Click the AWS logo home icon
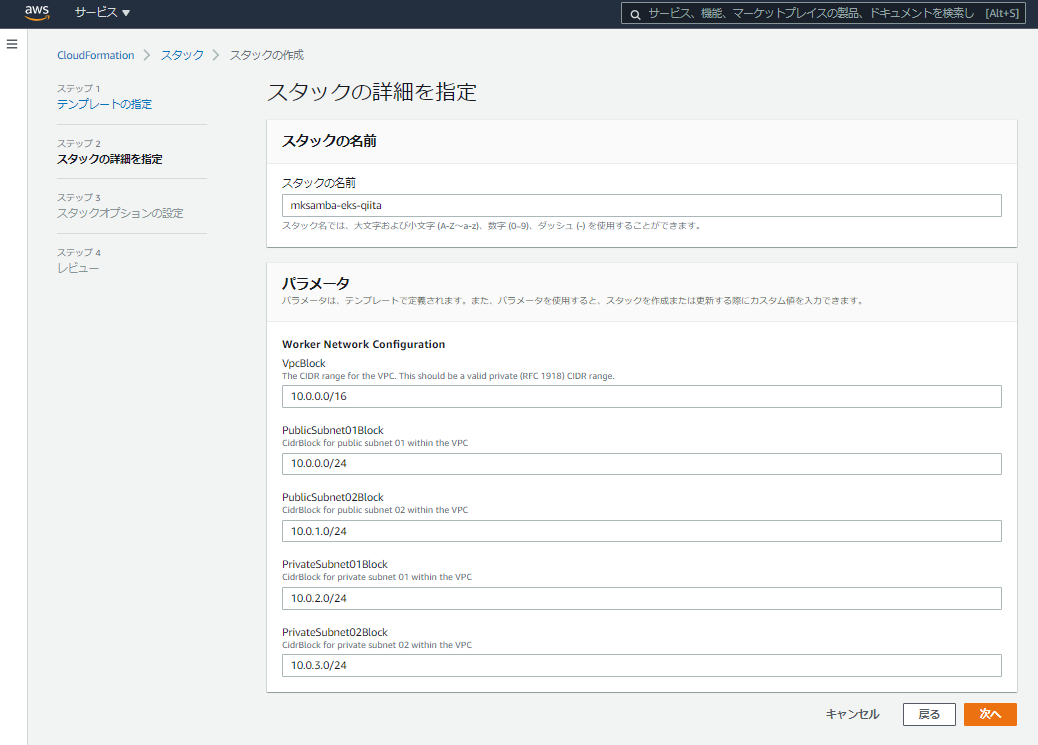1038x745 pixels. 37,13
